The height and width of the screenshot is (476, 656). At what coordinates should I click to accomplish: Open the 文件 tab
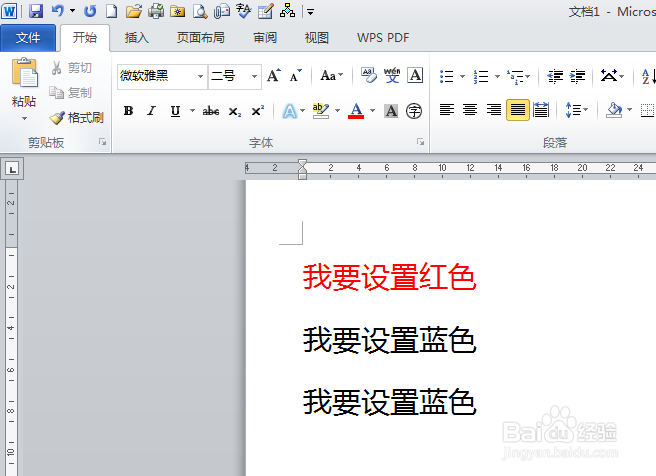coord(28,38)
